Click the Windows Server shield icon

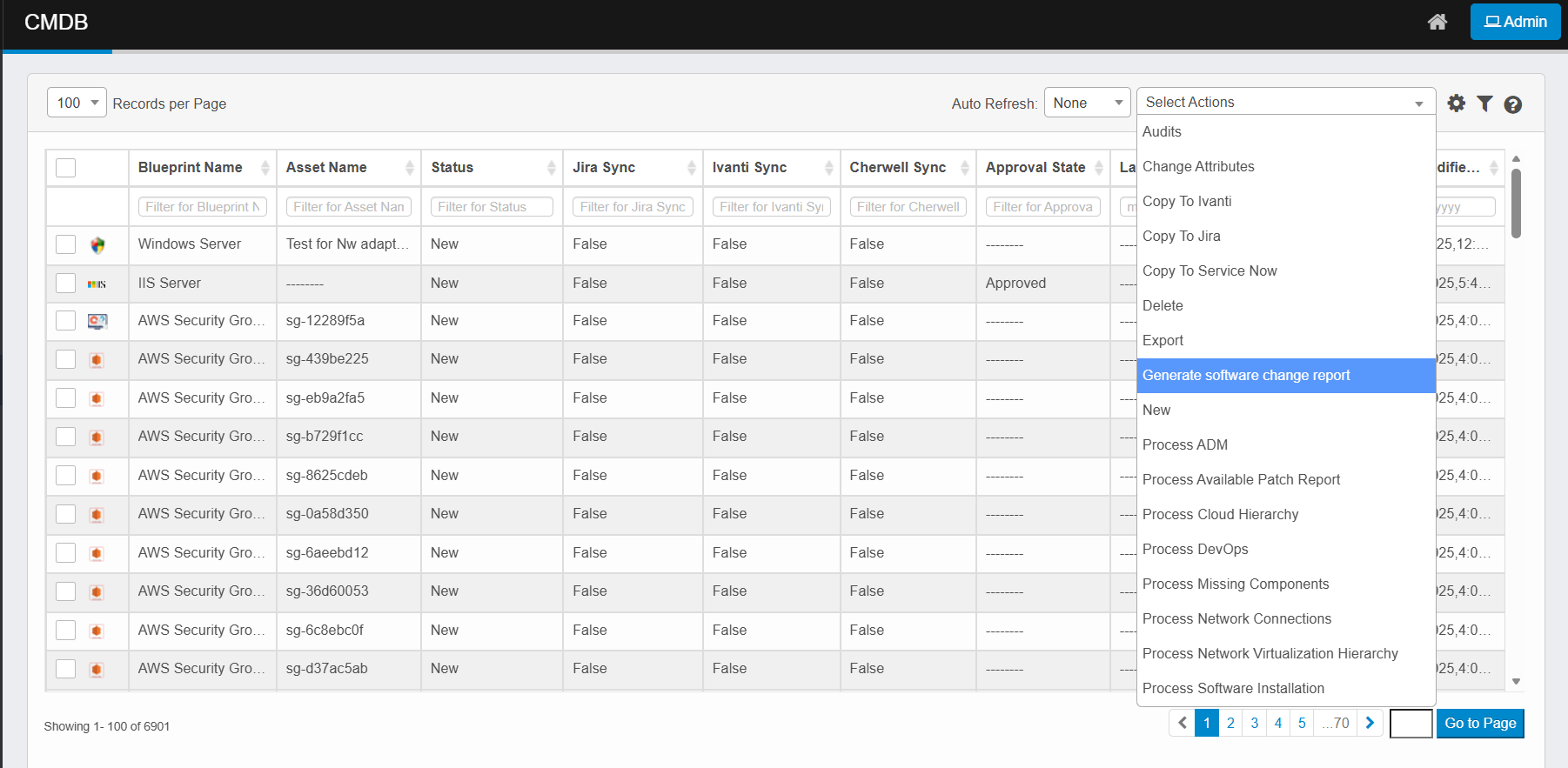click(x=97, y=245)
